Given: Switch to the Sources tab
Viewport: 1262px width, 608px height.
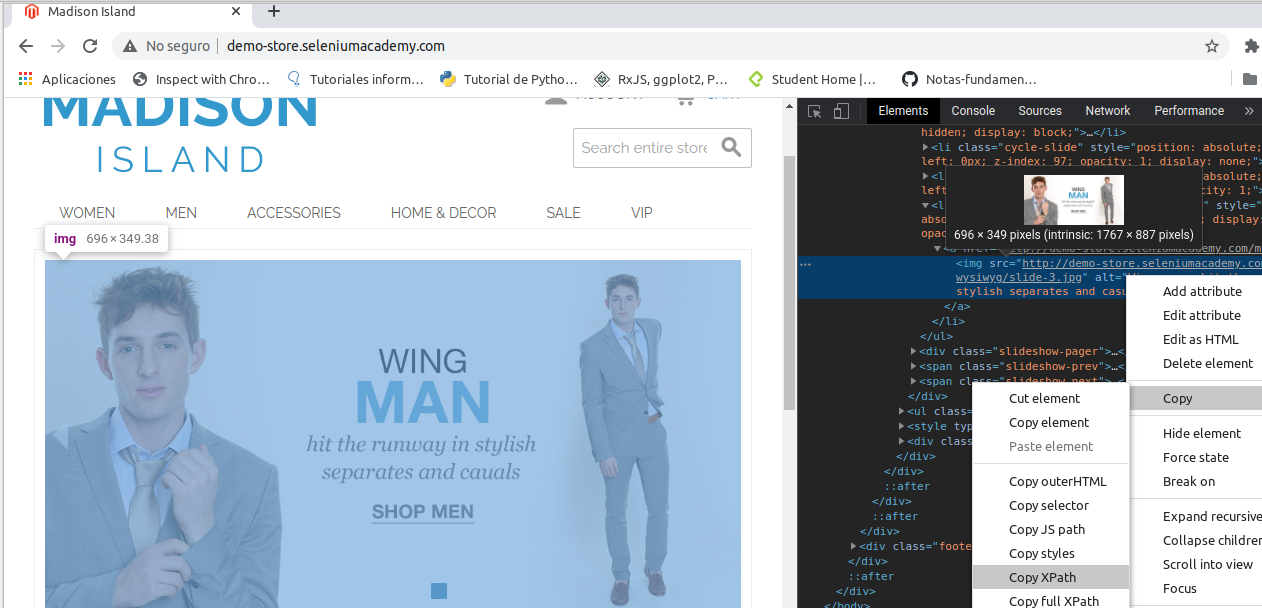Looking at the screenshot, I should pyautogui.click(x=1040, y=111).
